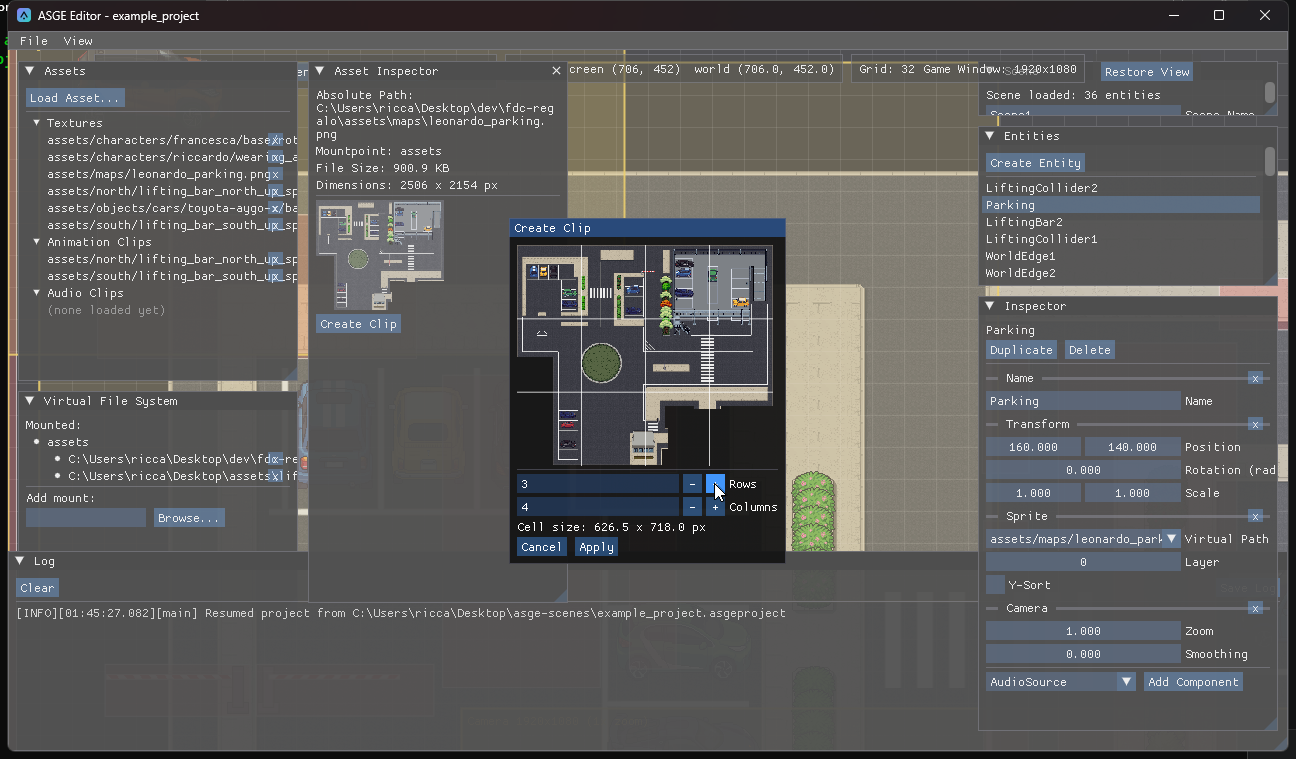
Task: Collapse the Log panel
Action: tap(19, 562)
